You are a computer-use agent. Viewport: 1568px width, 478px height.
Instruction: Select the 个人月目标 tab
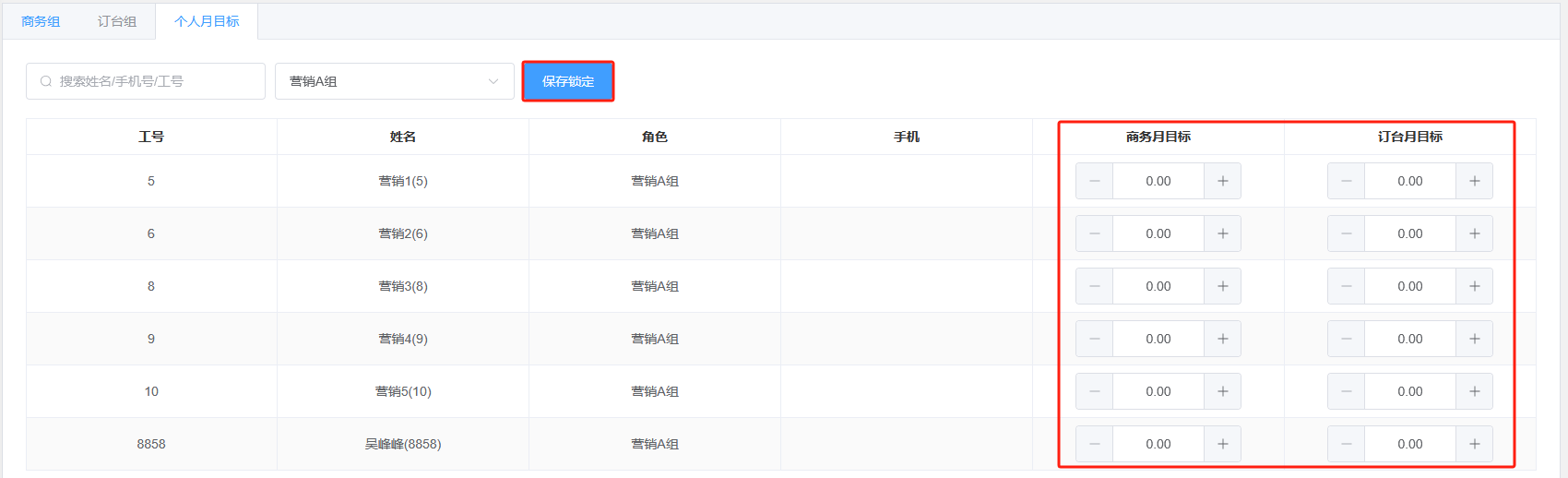(207, 21)
